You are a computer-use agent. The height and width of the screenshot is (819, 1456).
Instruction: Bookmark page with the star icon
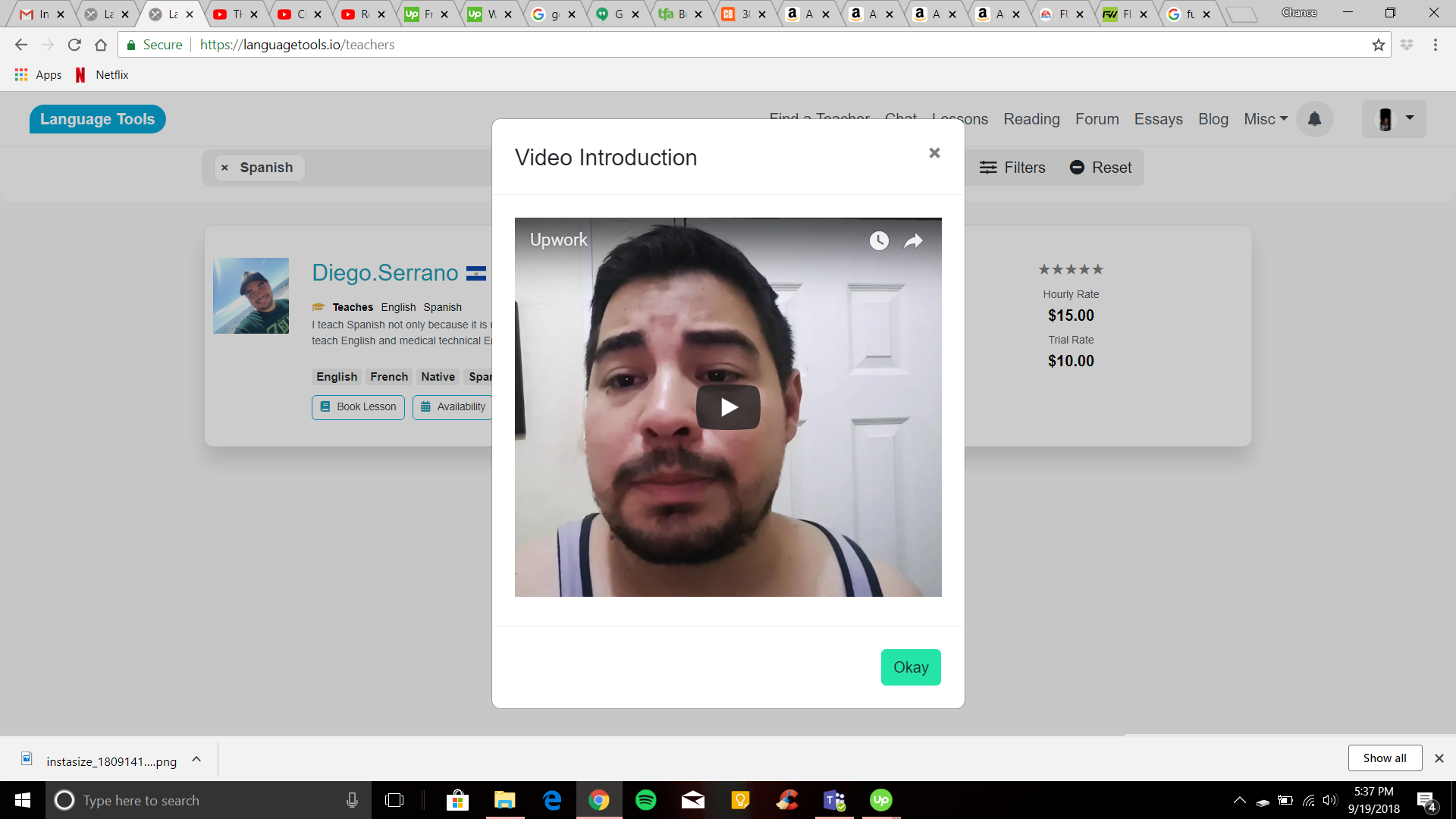click(1378, 45)
